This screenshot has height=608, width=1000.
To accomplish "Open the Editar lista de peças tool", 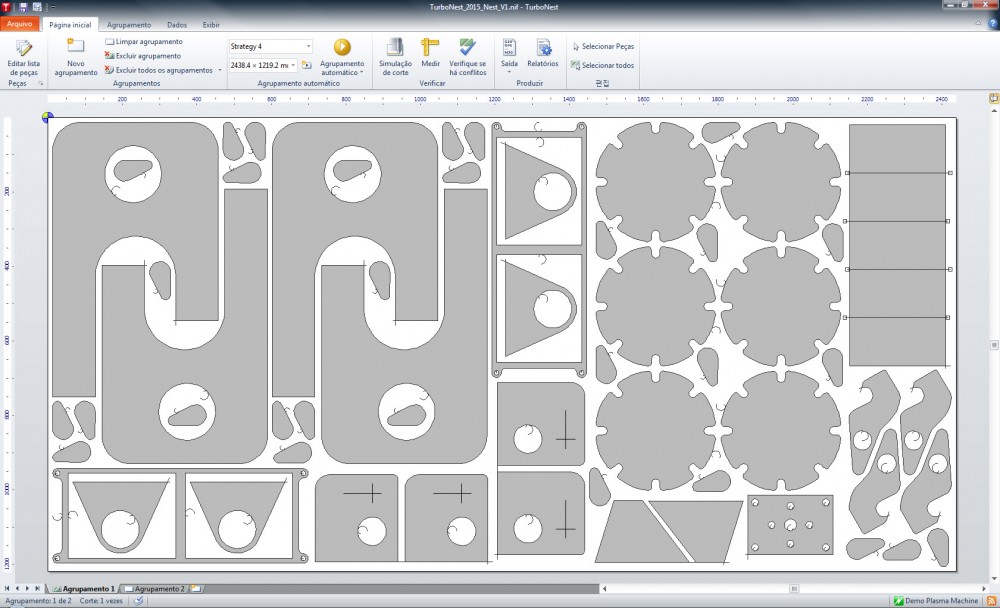I will click(24, 57).
